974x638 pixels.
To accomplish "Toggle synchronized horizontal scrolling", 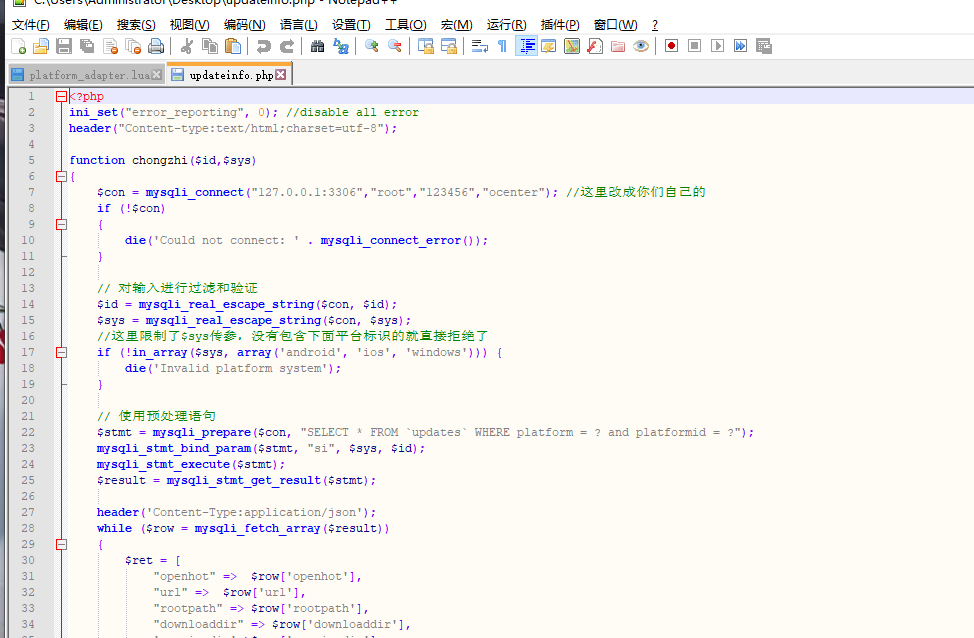I will pos(448,46).
